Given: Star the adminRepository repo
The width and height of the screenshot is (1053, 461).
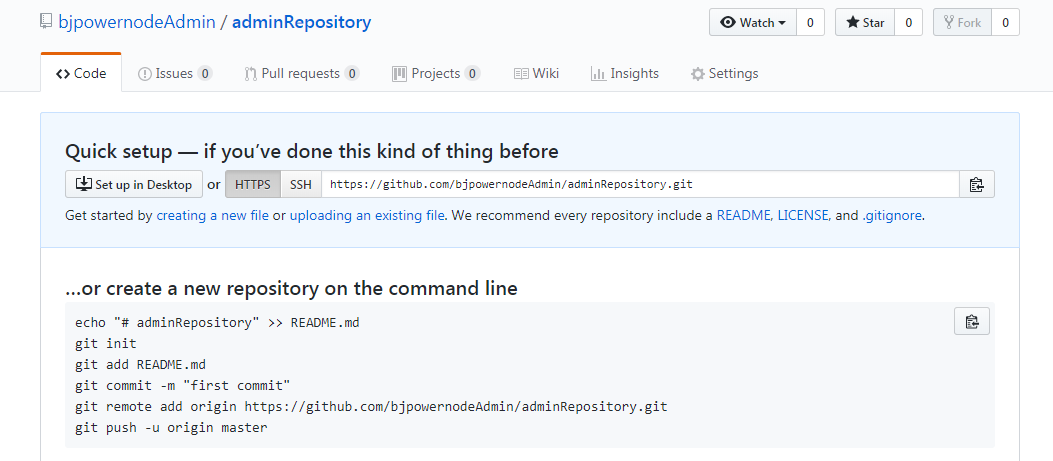Looking at the screenshot, I should [x=865, y=22].
